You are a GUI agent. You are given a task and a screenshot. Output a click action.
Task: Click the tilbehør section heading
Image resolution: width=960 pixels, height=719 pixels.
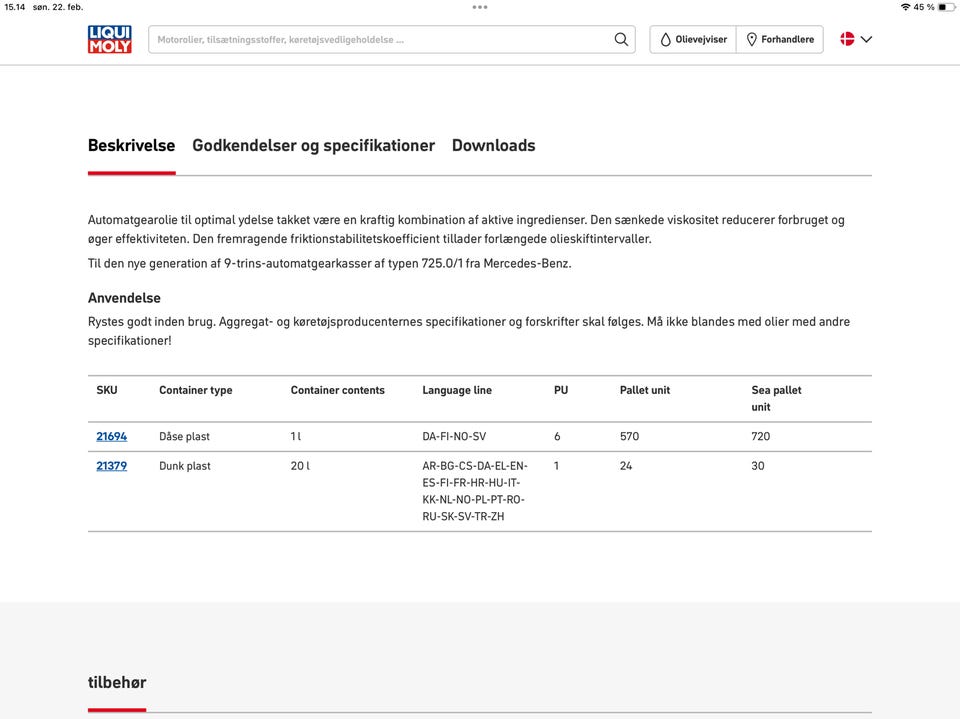(117, 683)
